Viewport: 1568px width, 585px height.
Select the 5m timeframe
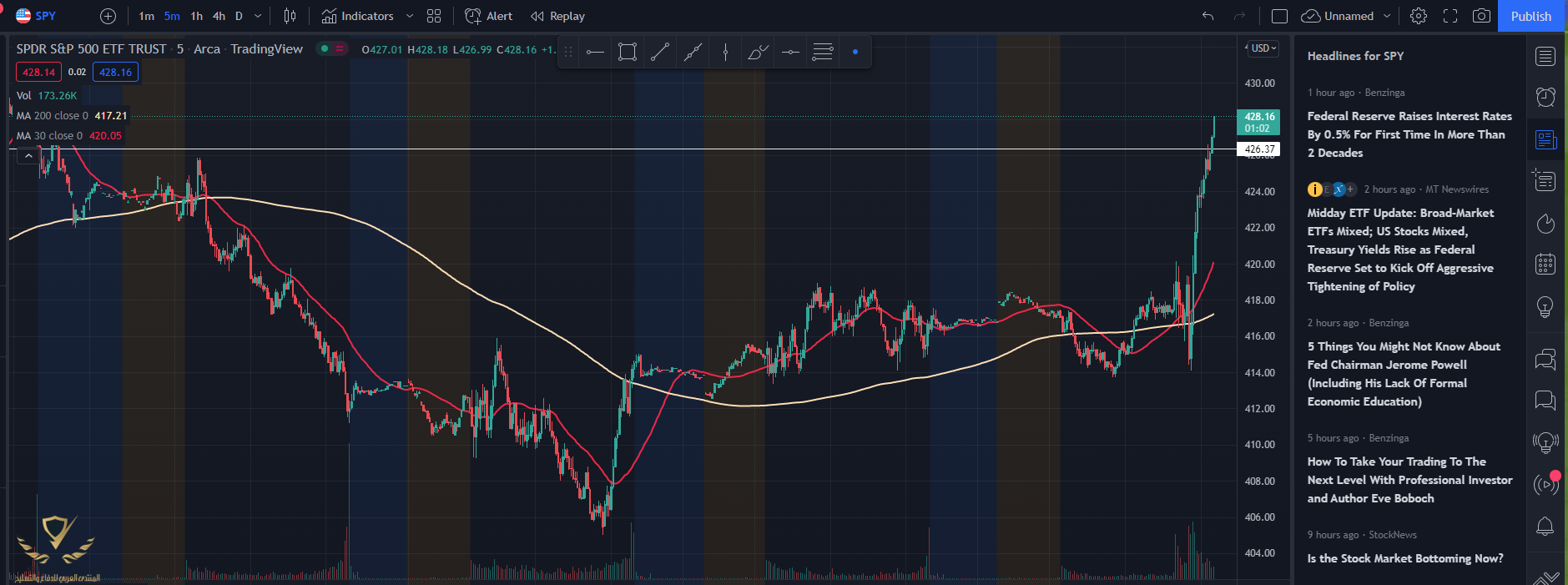(172, 16)
